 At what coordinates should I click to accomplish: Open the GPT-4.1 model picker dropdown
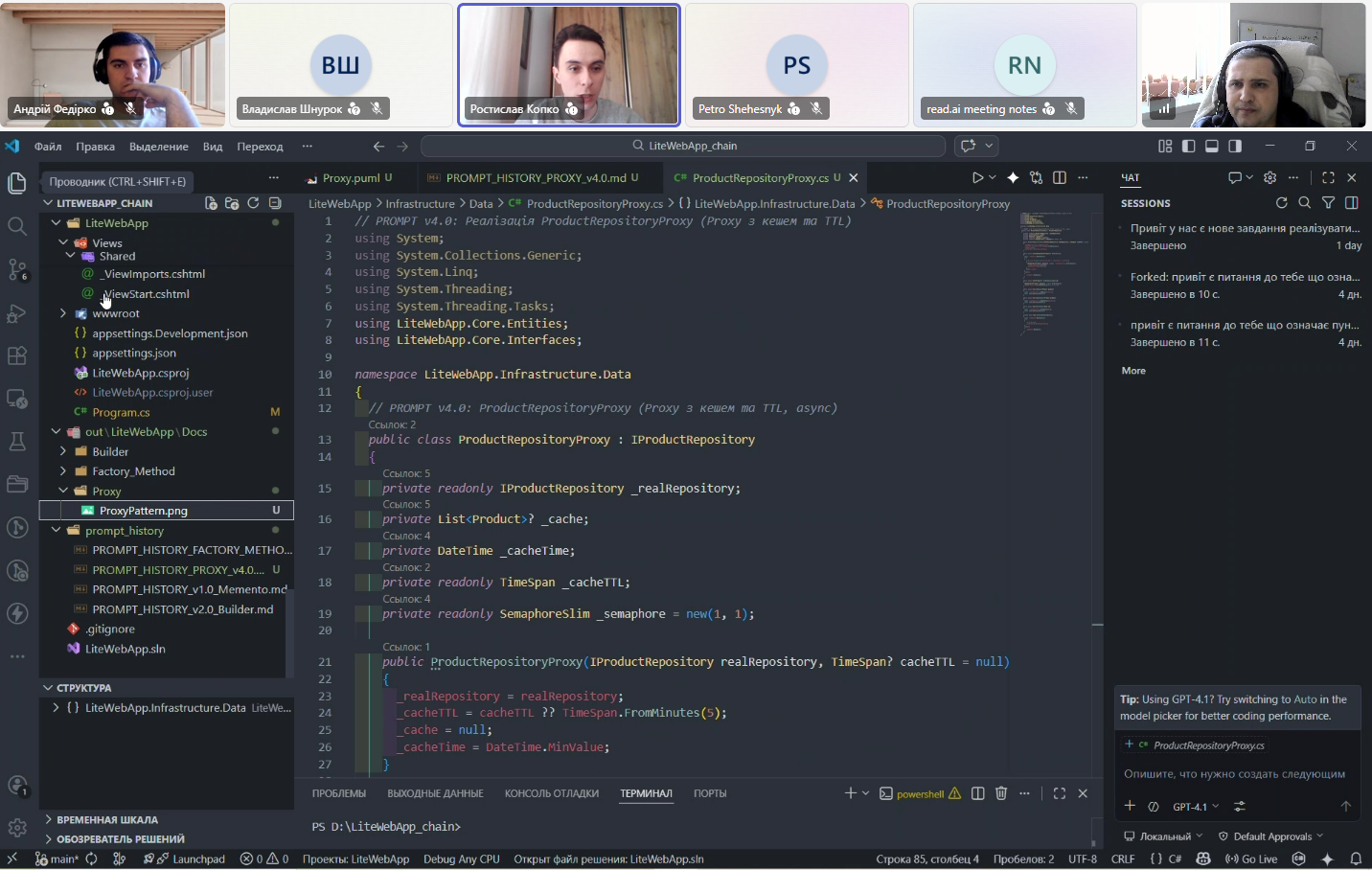tap(1196, 807)
